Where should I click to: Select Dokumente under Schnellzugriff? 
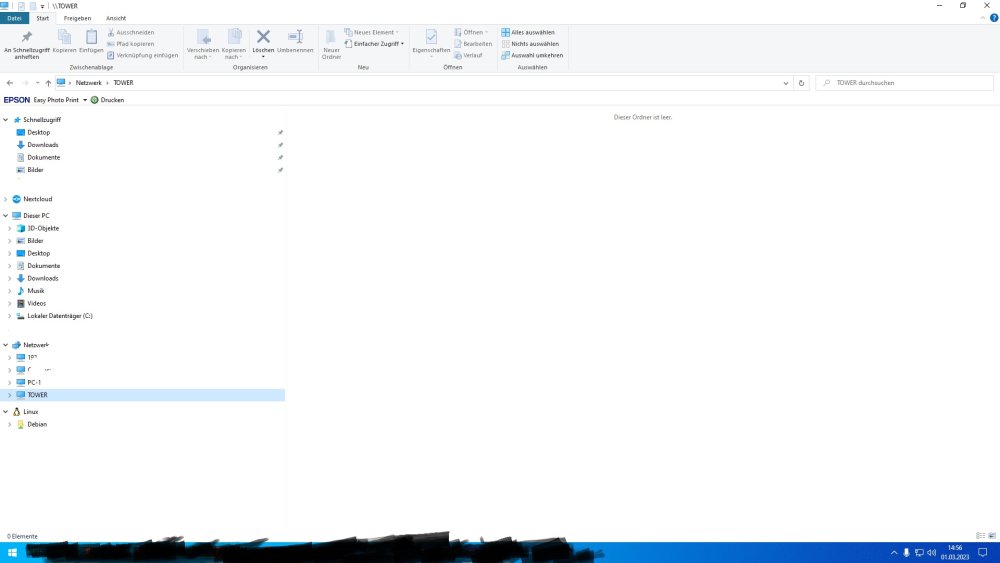[43, 157]
